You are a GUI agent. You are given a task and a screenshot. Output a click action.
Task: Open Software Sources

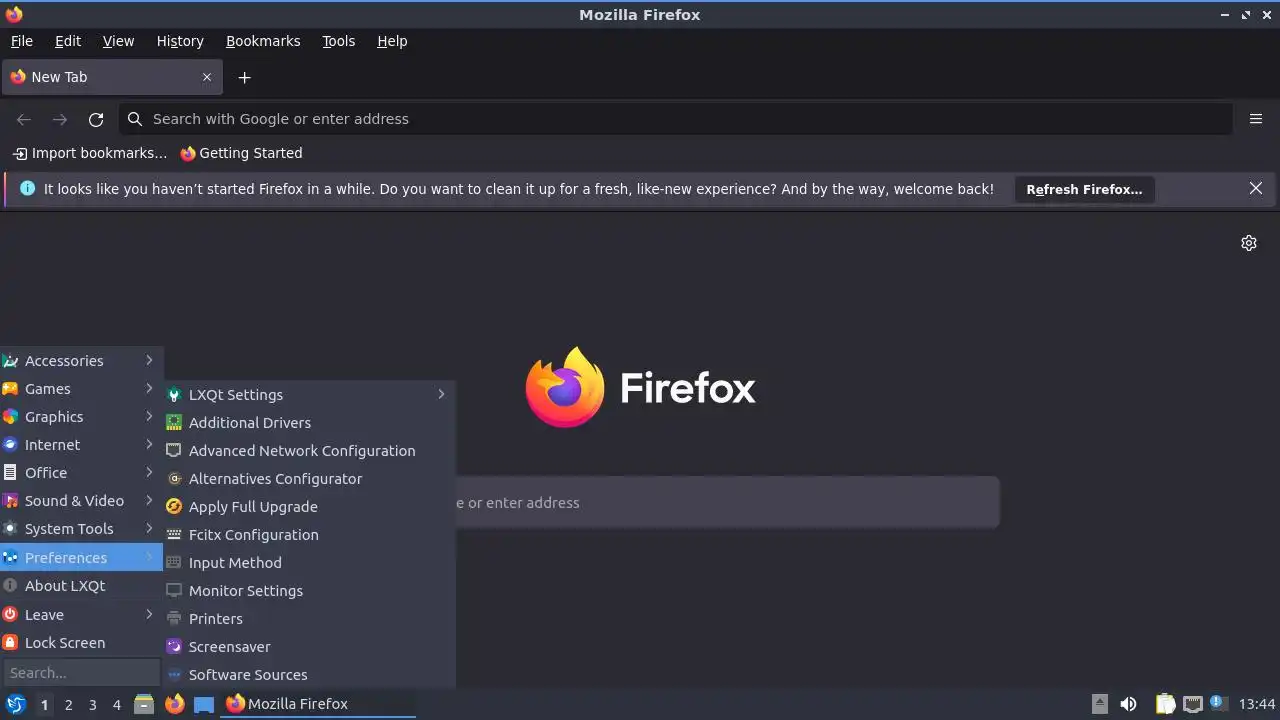pos(309,675)
